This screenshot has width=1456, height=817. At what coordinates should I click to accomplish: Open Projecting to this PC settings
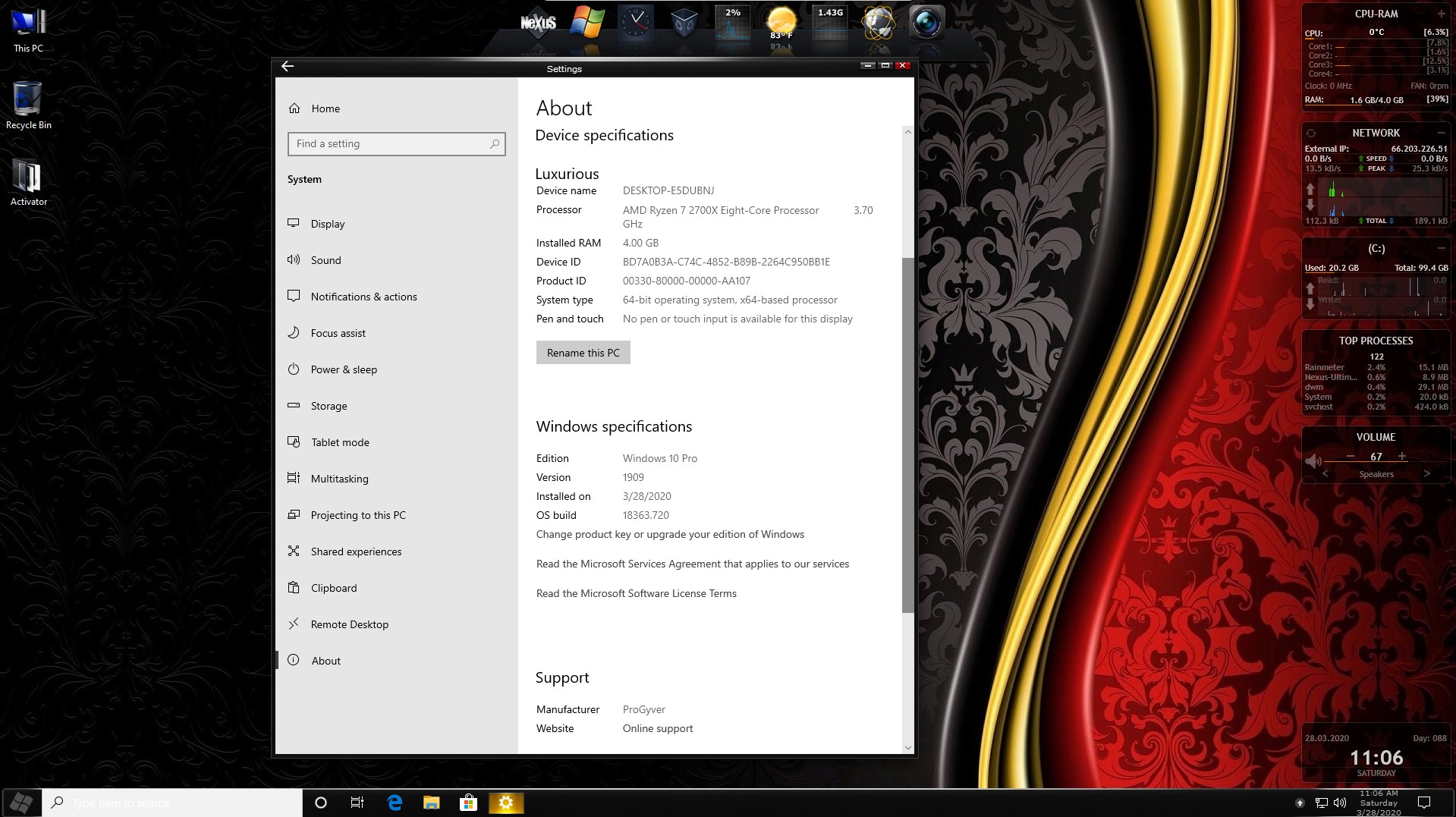(397, 515)
